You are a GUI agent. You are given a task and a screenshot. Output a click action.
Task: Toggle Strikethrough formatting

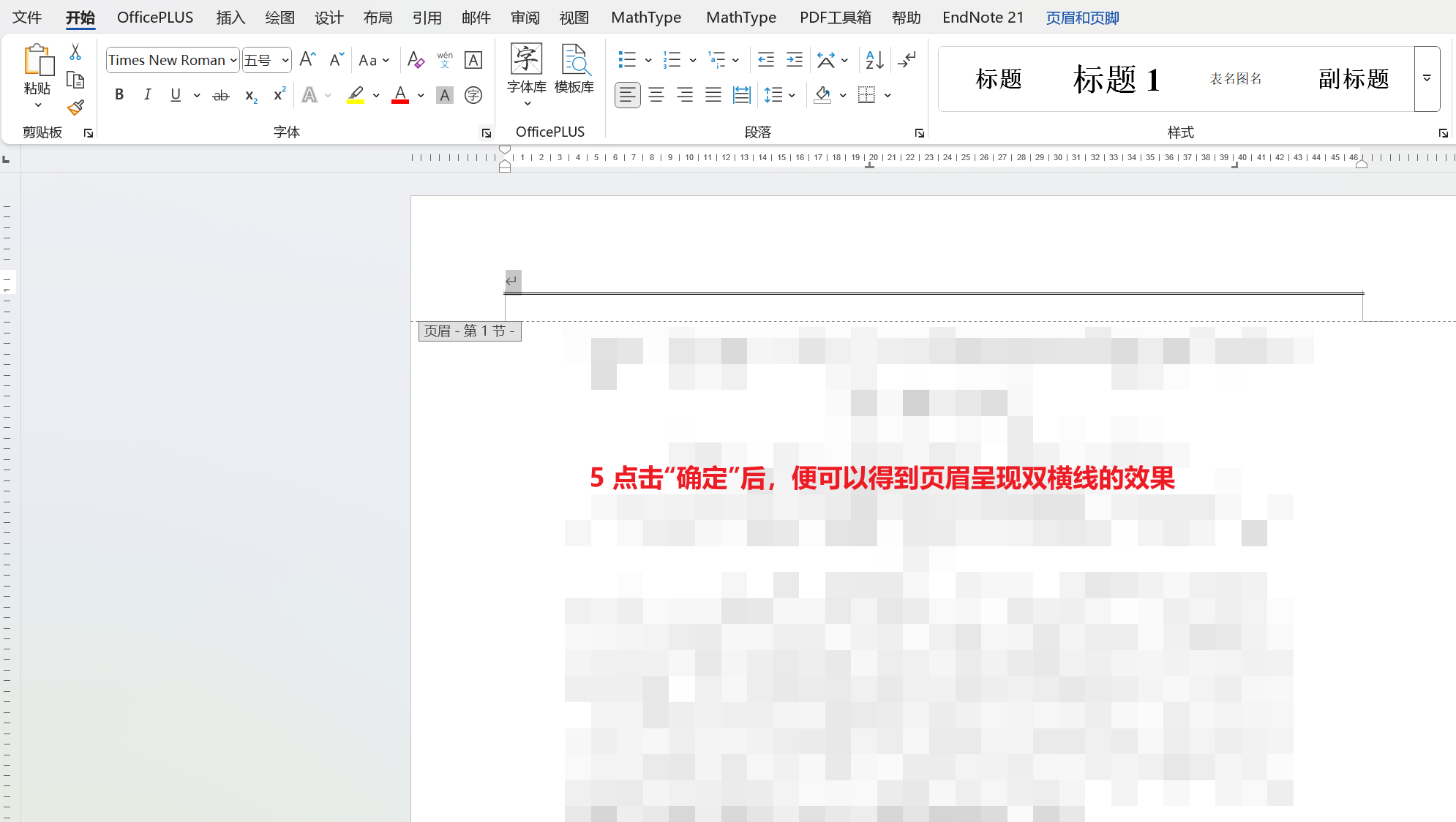coord(220,95)
